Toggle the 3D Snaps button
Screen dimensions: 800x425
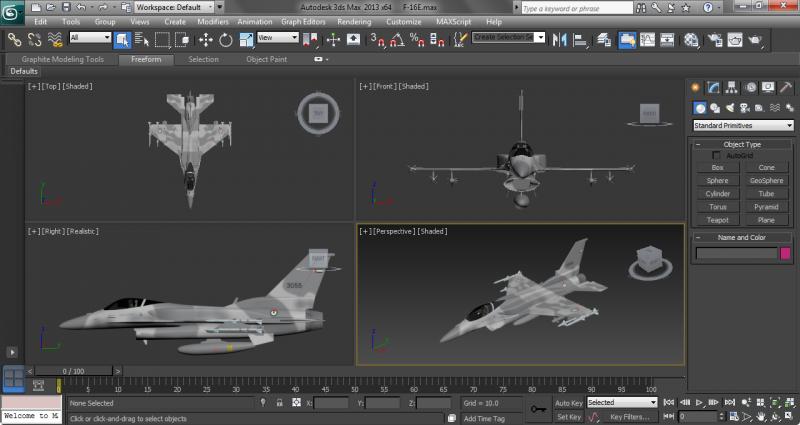[378, 39]
